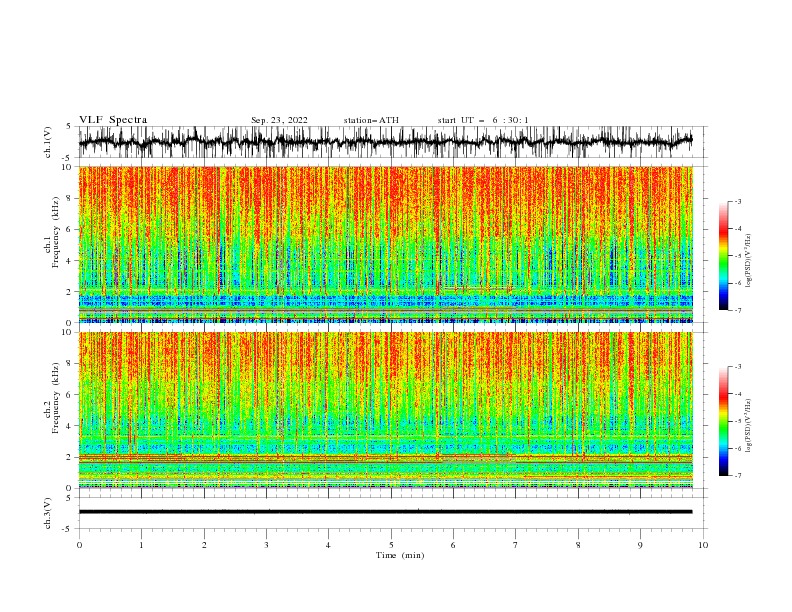Click the "Time (min)" axis title
Image resolution: width=792 pixels, height=612 pixels.
point(400,555)
